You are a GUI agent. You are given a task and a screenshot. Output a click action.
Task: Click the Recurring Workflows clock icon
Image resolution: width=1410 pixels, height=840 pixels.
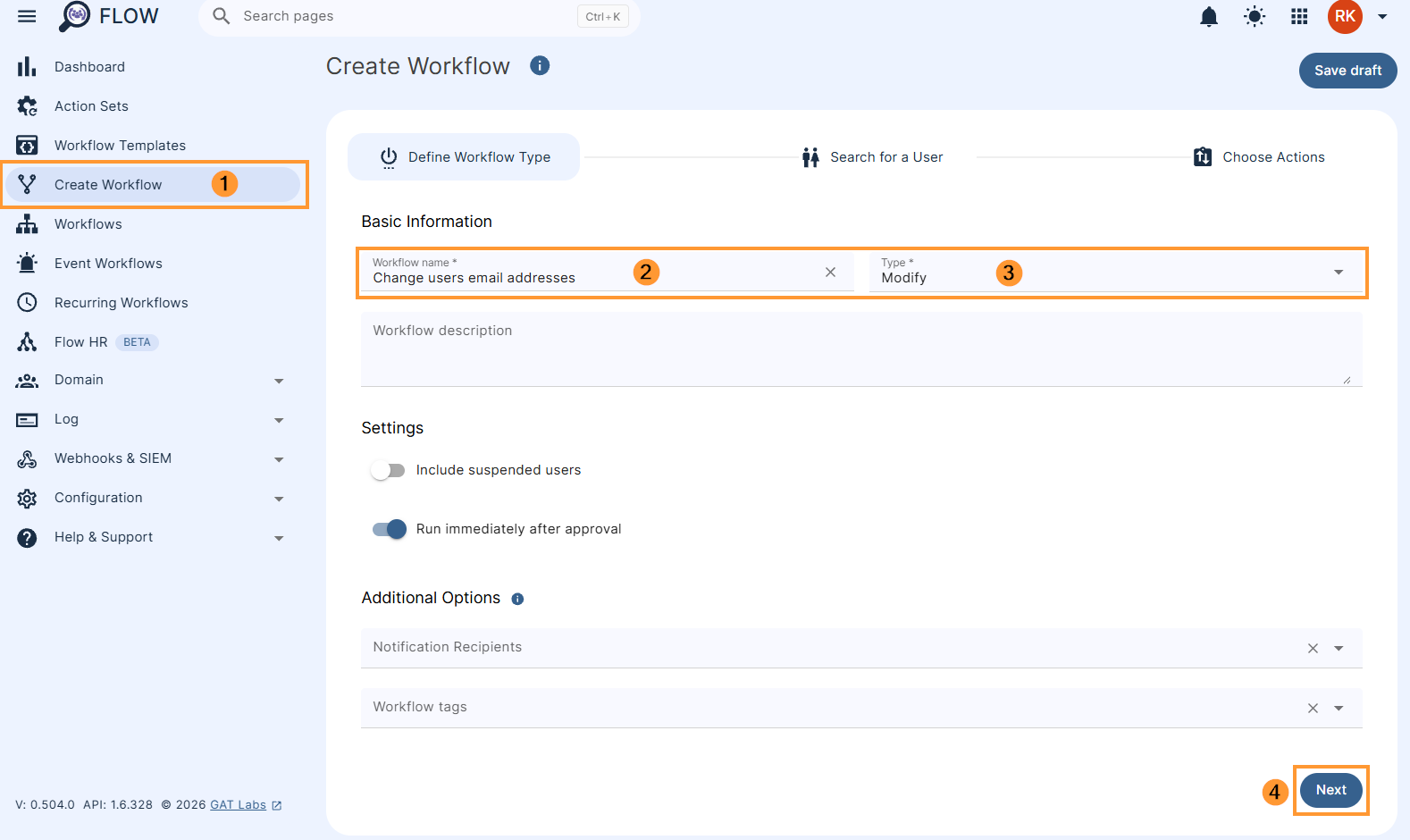pos(27,303)
